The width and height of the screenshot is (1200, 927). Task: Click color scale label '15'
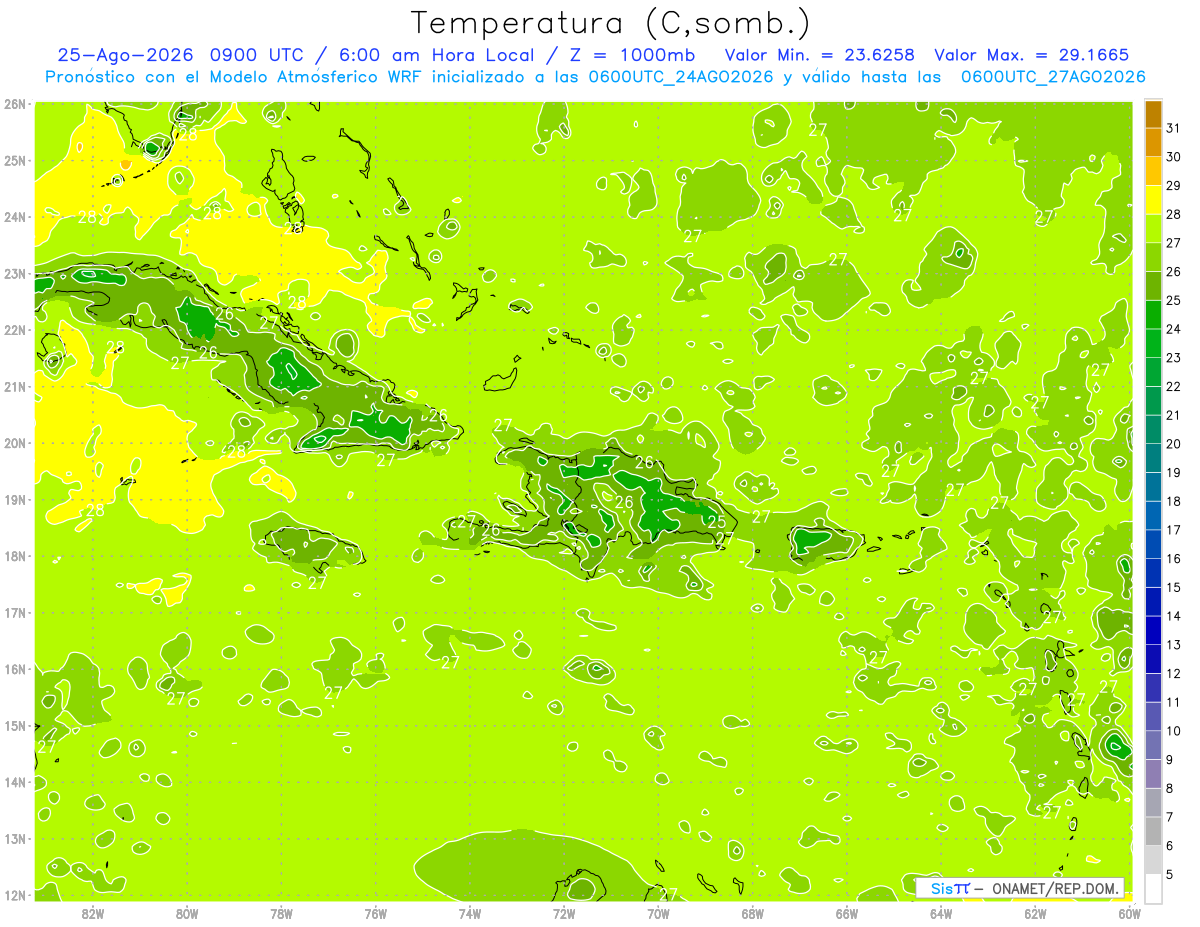(x=1174, y=587)
